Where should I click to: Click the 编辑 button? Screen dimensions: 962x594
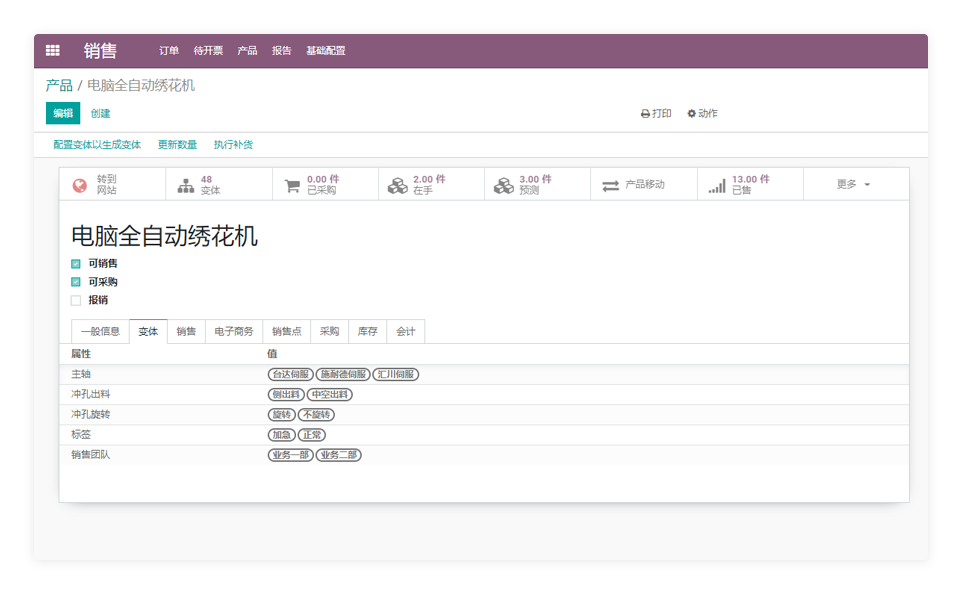tap(63, 114)
